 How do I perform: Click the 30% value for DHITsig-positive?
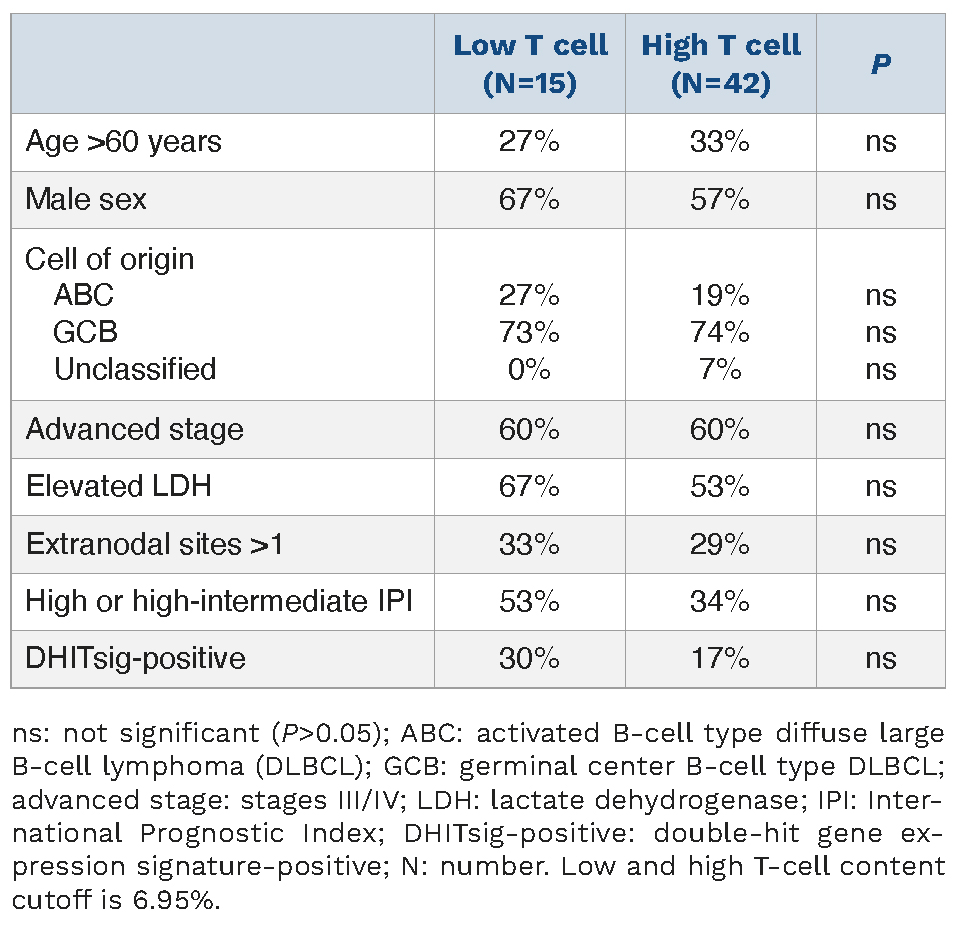point(529,658)
